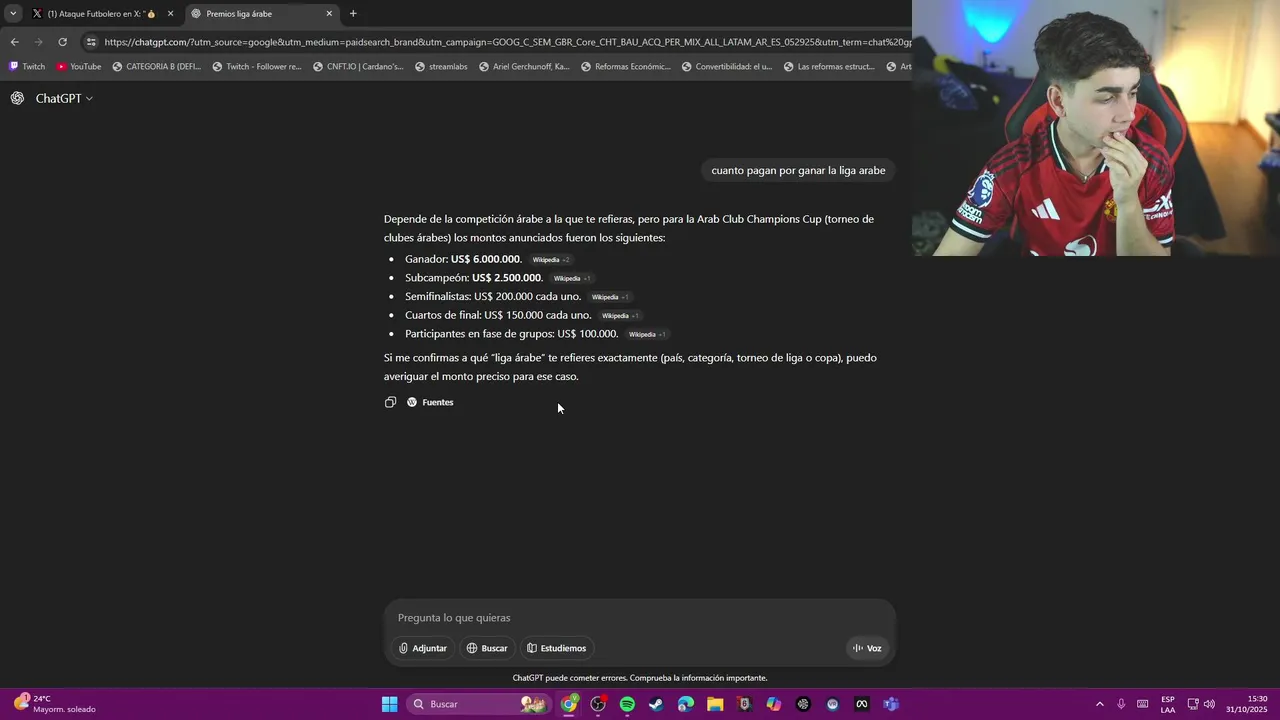Open the Reformas Económic... bookmark
This screenshot has height=720, width=1280.
tap(625, 67)
